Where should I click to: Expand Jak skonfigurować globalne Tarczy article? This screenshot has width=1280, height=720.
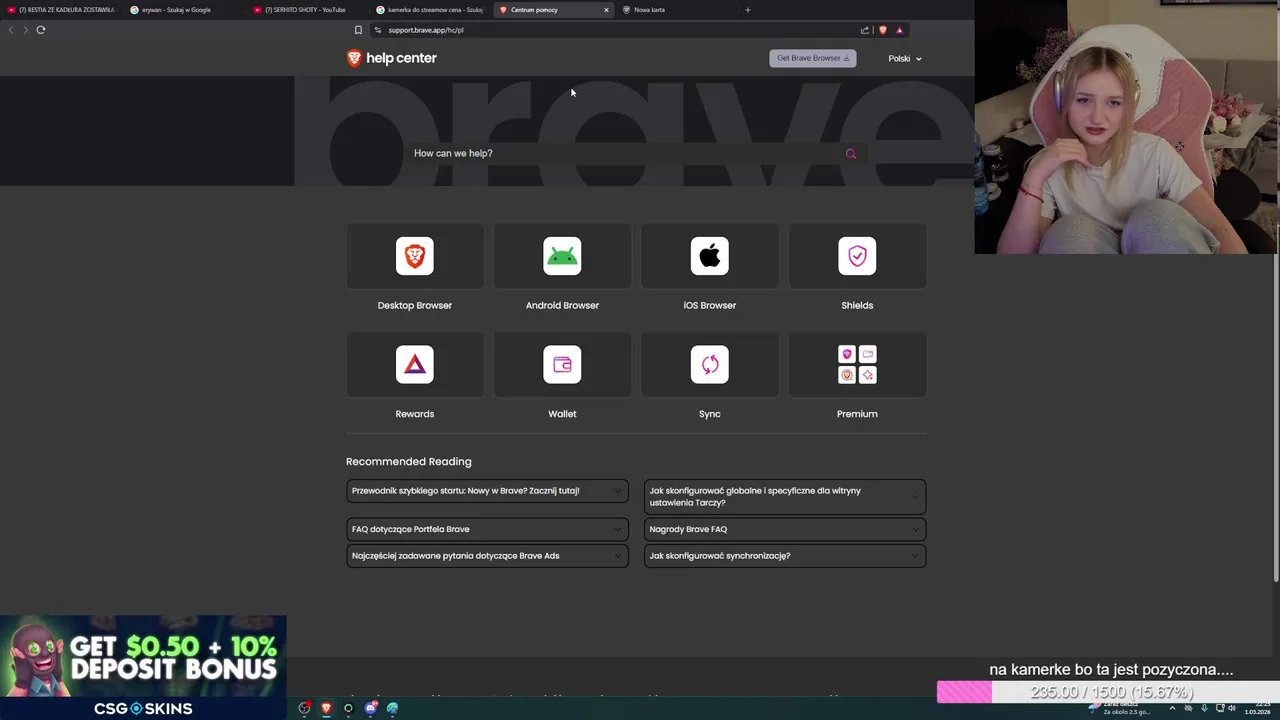coord(785,497)
